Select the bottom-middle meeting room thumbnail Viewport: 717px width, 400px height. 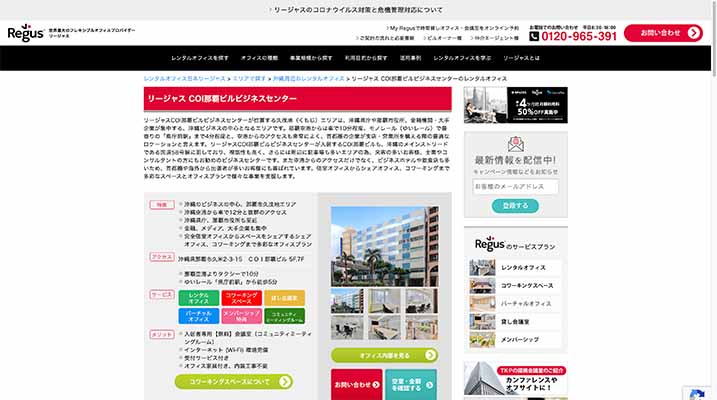click(x=384, y=327)
